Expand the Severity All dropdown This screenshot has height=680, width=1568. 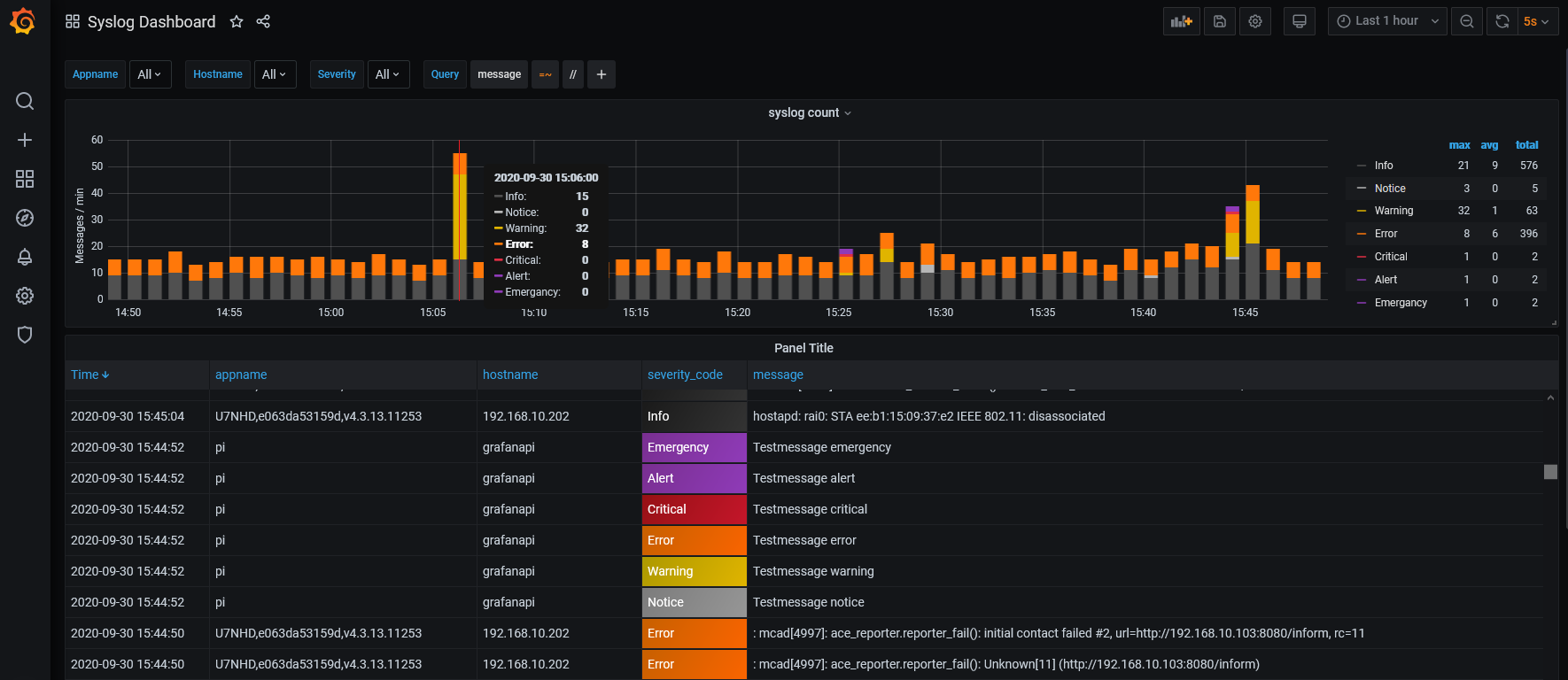[387, 74]
